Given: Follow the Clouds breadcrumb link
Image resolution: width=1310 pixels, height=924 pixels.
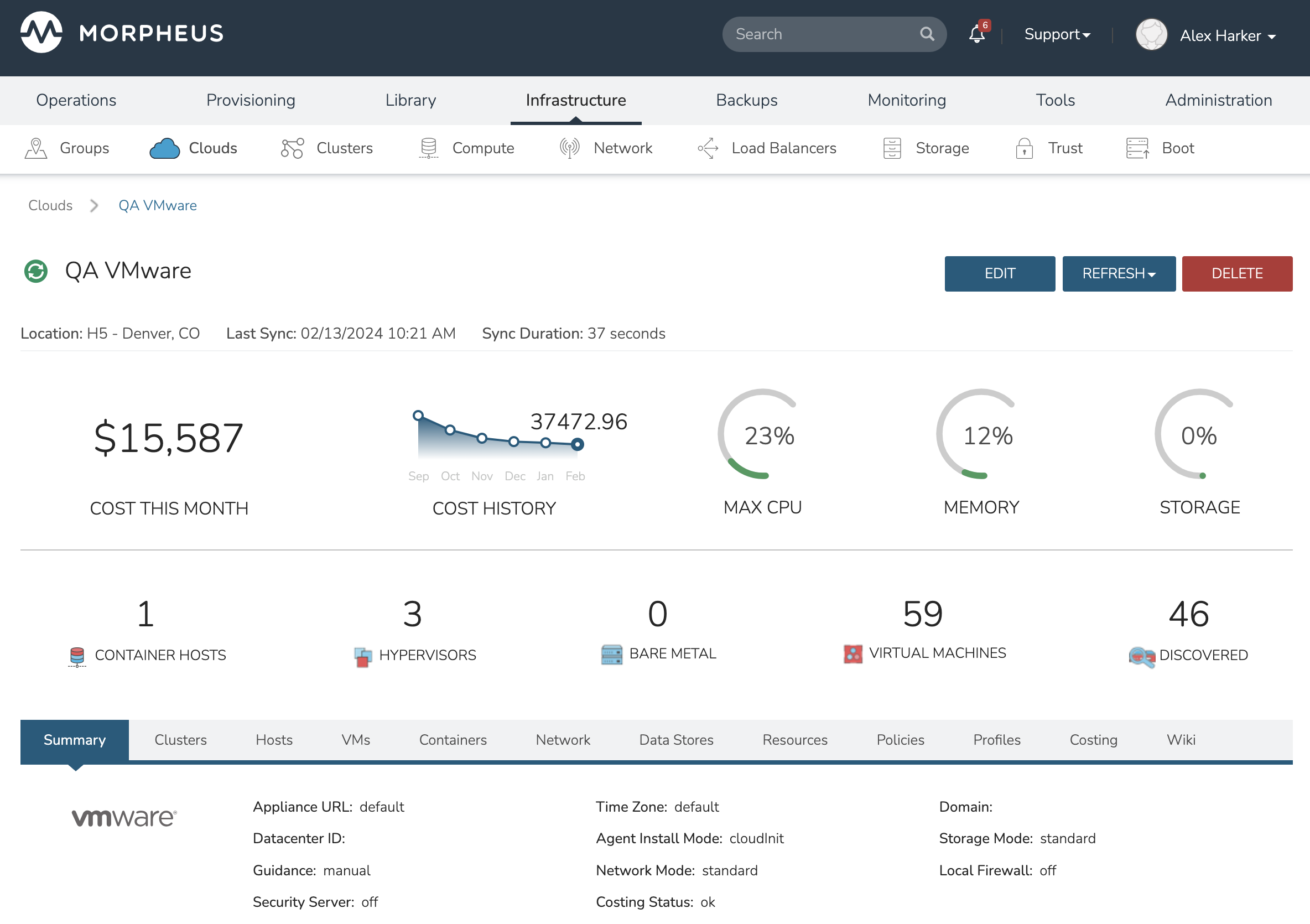Looking at the screenshot, I should tap(50, 205).
